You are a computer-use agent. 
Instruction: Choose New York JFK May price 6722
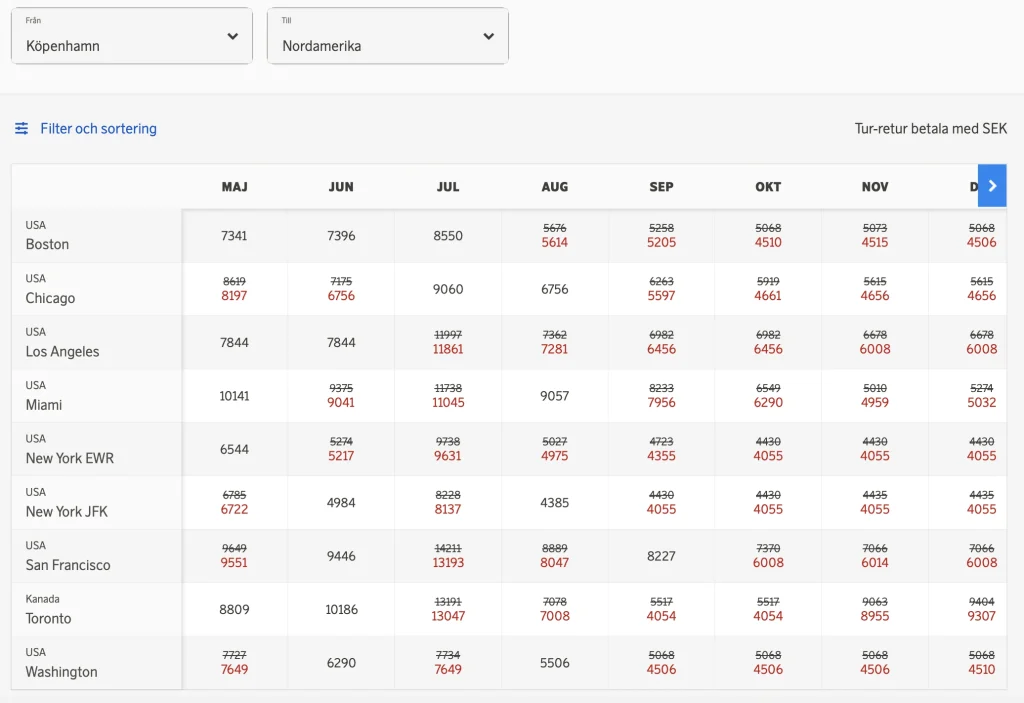pyautogui.click(x=234, y=510)
